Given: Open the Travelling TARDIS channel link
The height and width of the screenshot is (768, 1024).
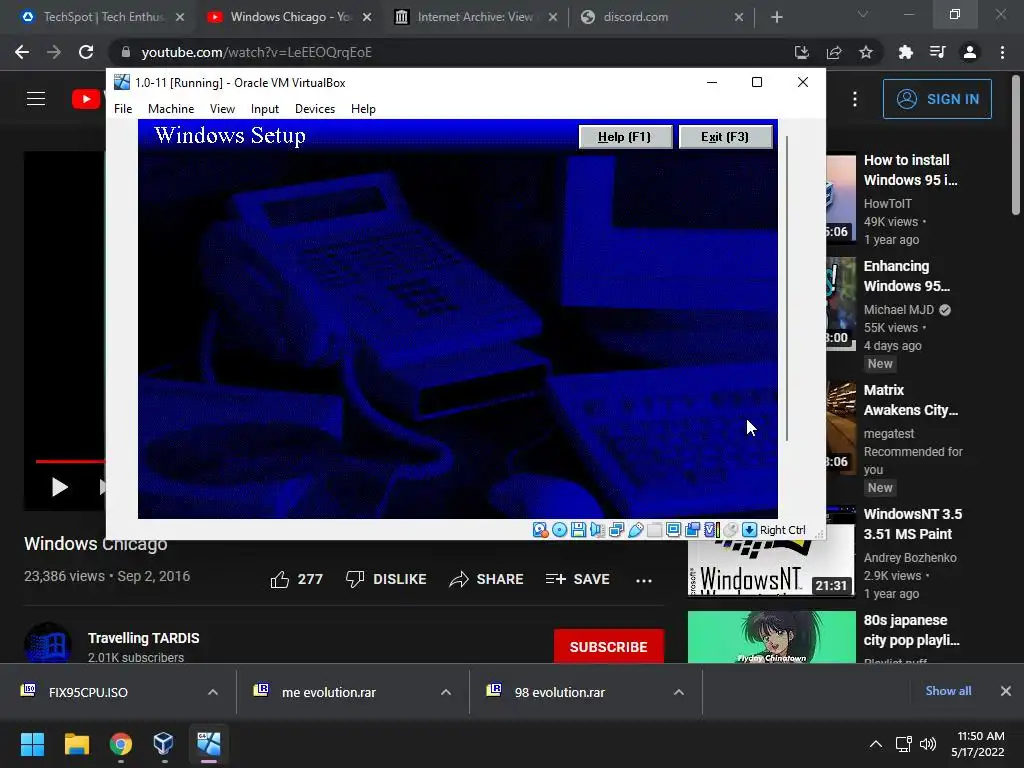Looking at the screenshot, I should click(x=144, y=638).
